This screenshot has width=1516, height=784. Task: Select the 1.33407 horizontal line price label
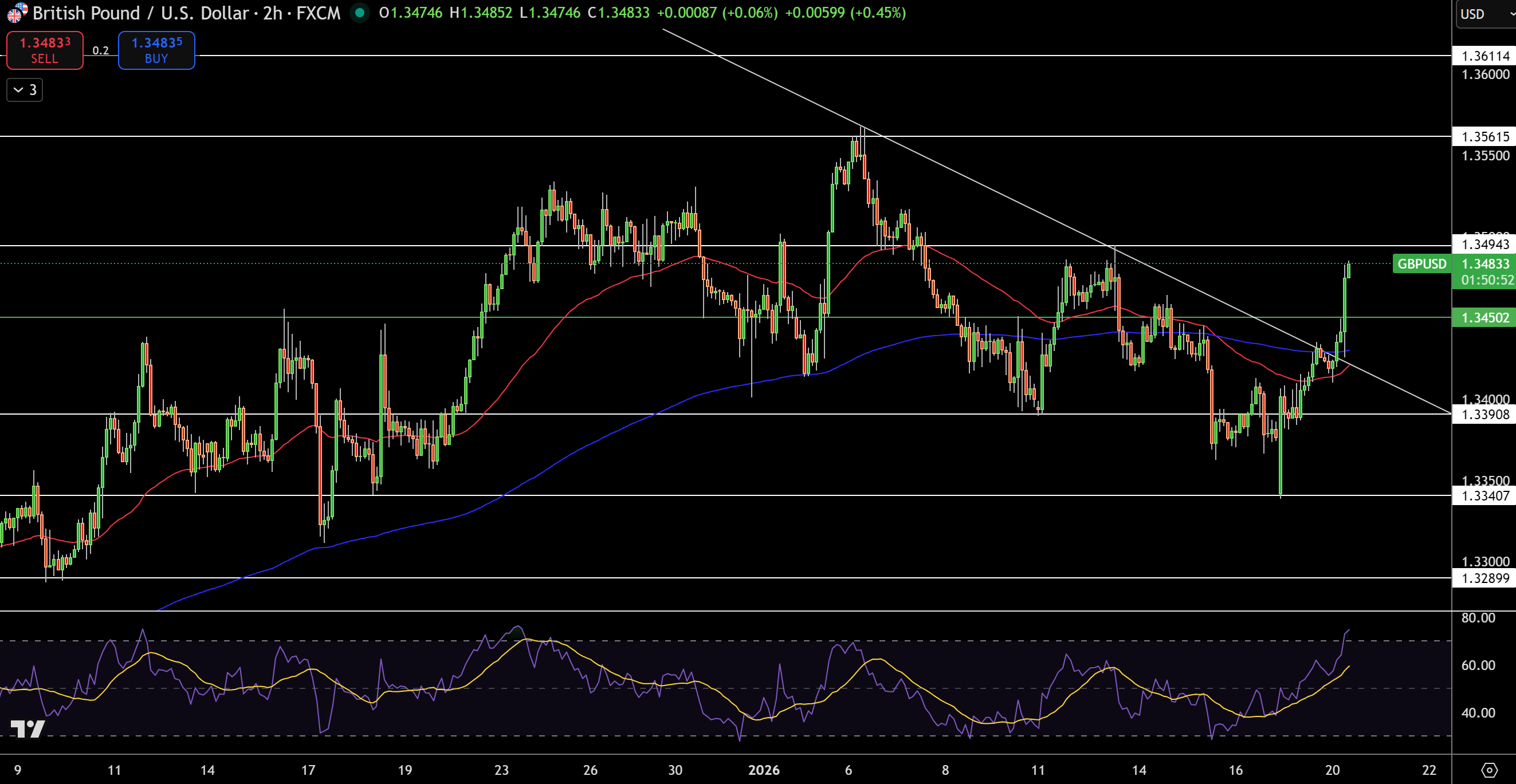(1486, 495)
